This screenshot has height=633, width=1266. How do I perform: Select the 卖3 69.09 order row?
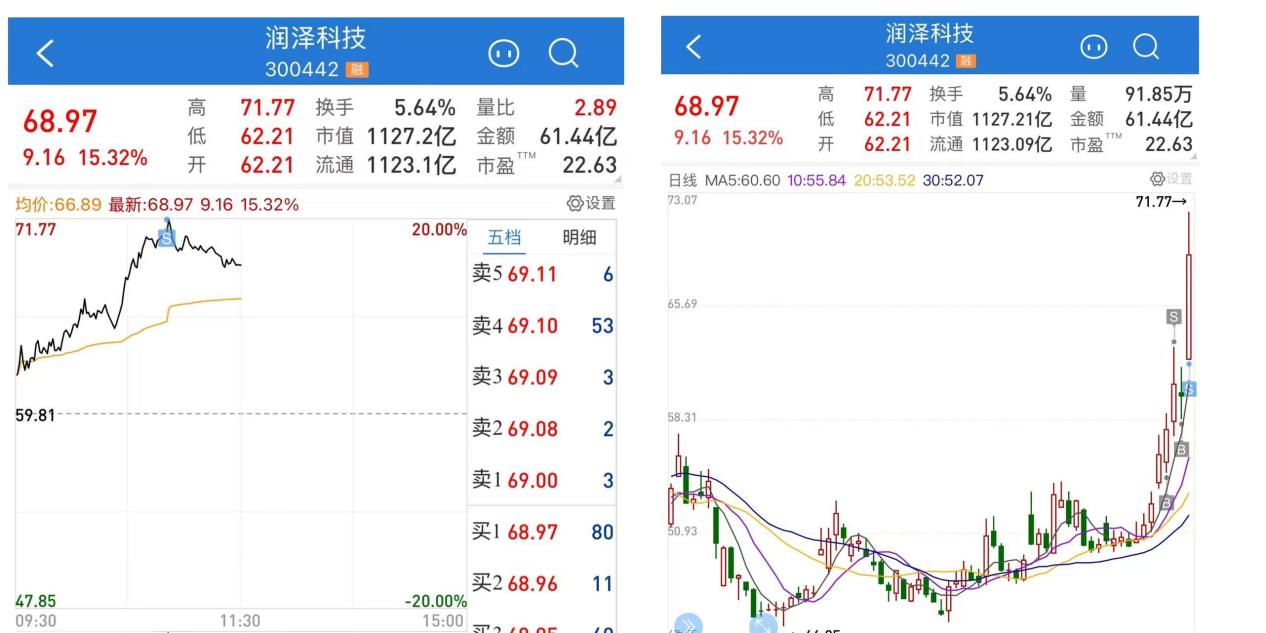[543, 378]
